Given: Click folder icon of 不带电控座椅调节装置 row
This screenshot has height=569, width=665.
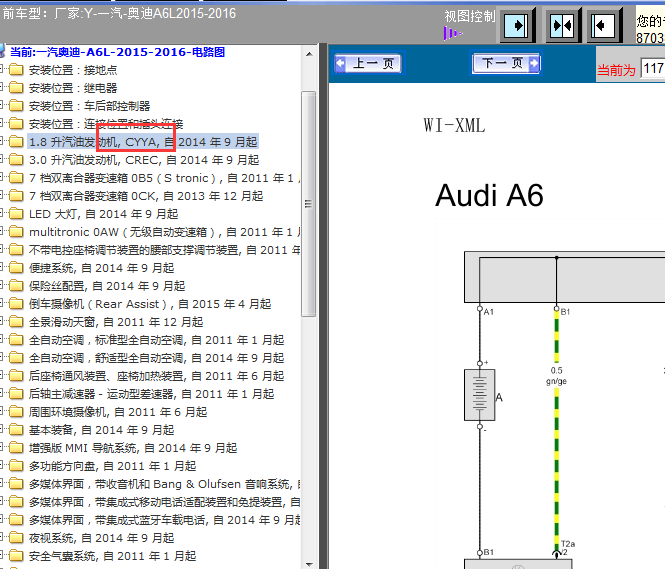Looking at the screenshot, I should pos(16,250).
